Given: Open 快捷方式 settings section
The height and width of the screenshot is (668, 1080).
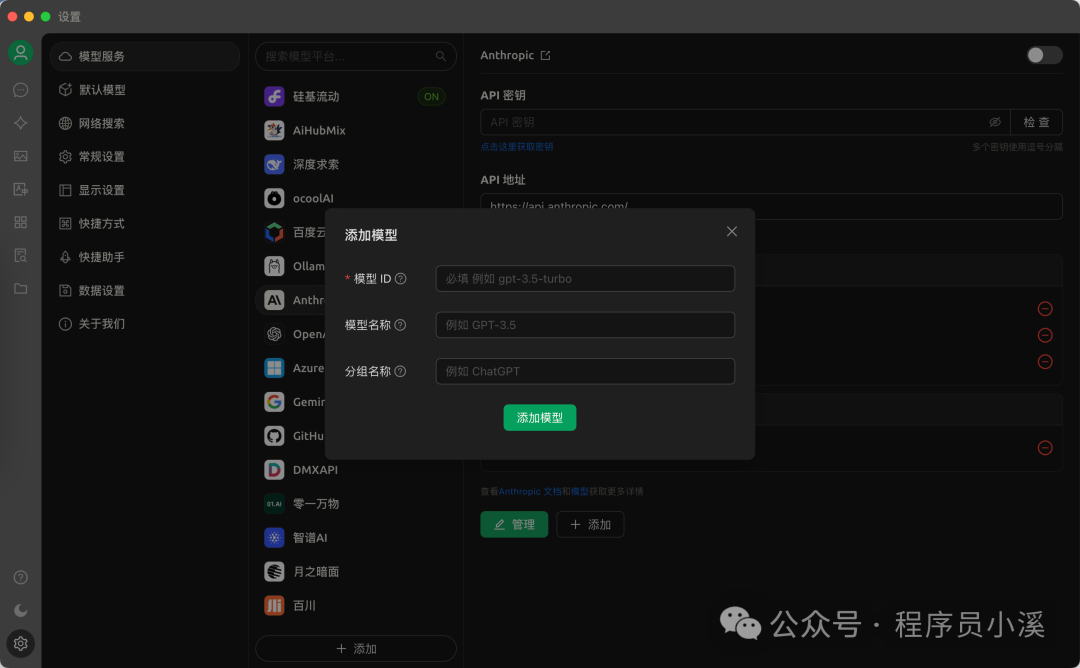Looking at the screenshot, I should (145, 223).
